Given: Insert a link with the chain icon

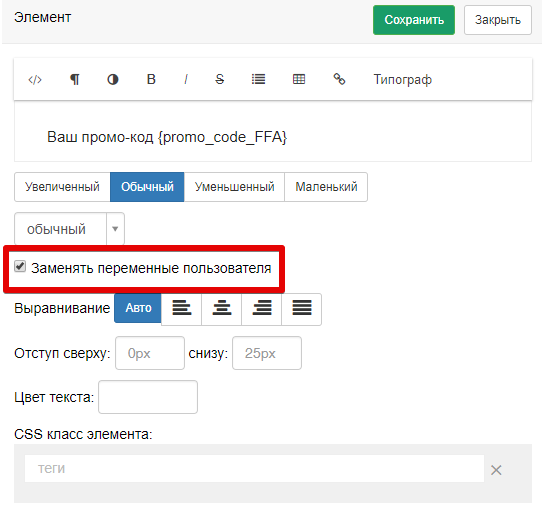Looking at the screenshot, I should click(x=339, y=80).
